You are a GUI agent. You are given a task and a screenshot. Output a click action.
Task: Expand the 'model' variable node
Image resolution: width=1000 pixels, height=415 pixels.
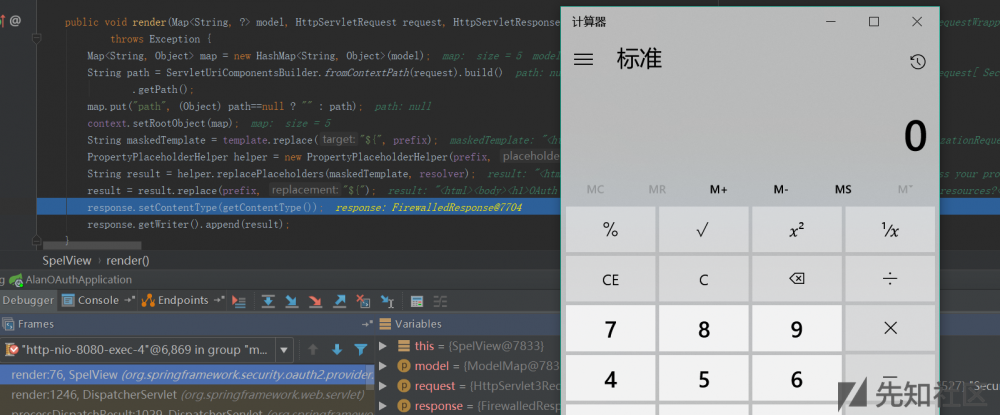(383, 366)
